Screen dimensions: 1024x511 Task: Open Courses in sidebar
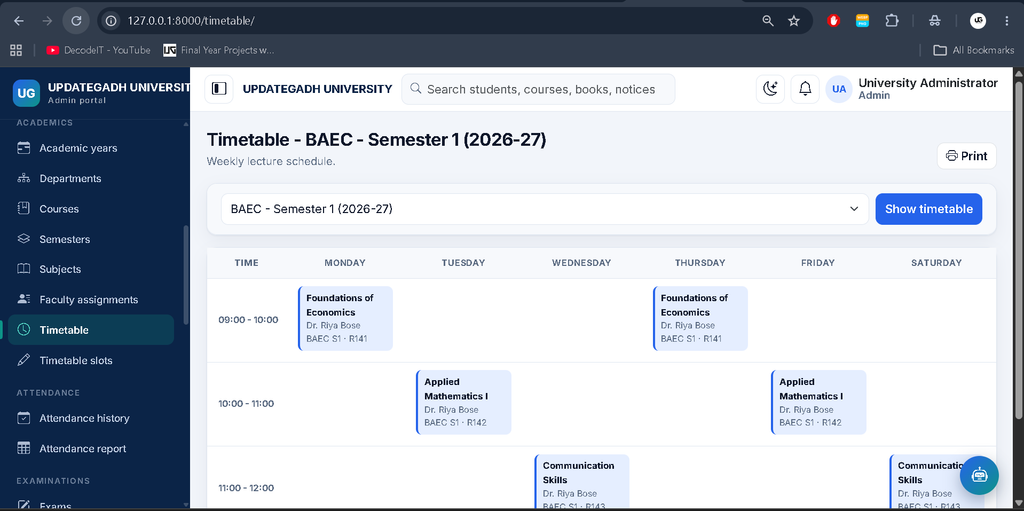(x=91, y=209)
